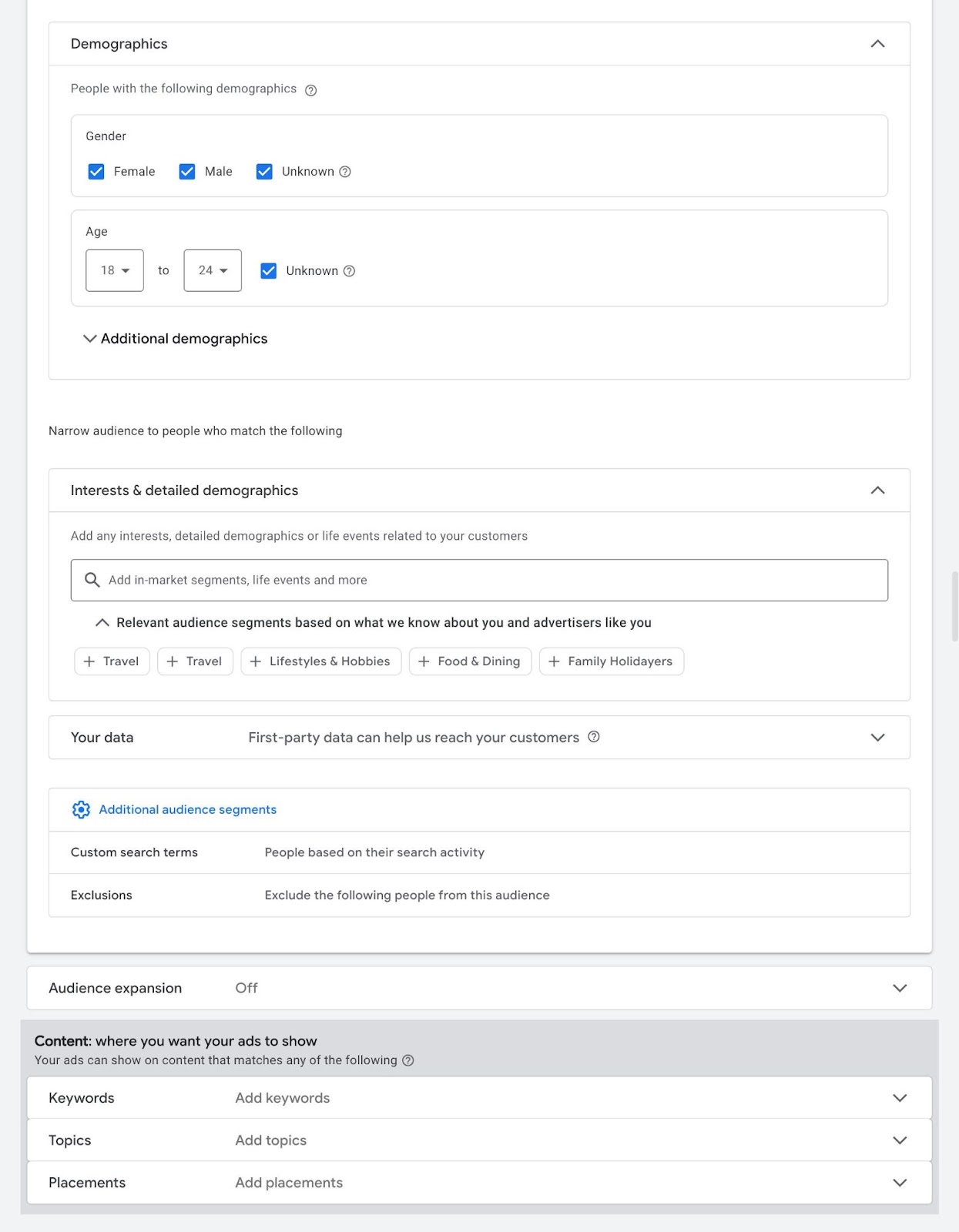The width and height of the screenshot is (959, 1232).
Task: Open Additional audience segments link
Action: coord(187,809)
